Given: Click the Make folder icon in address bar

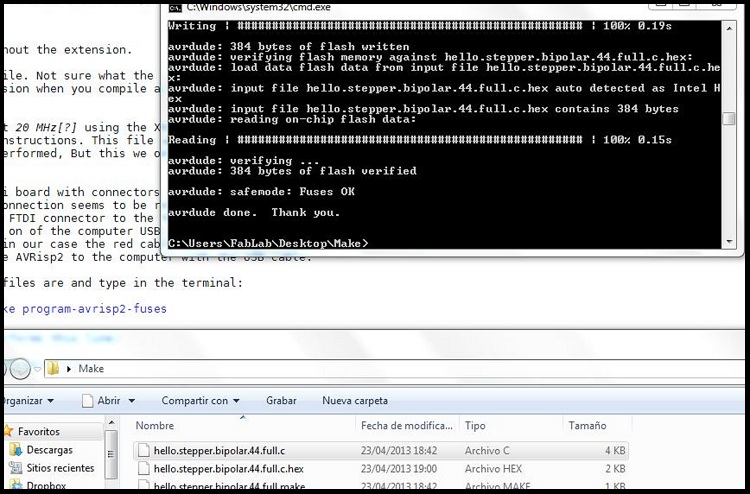Looking at the screenshot, I should pos(53,368).
